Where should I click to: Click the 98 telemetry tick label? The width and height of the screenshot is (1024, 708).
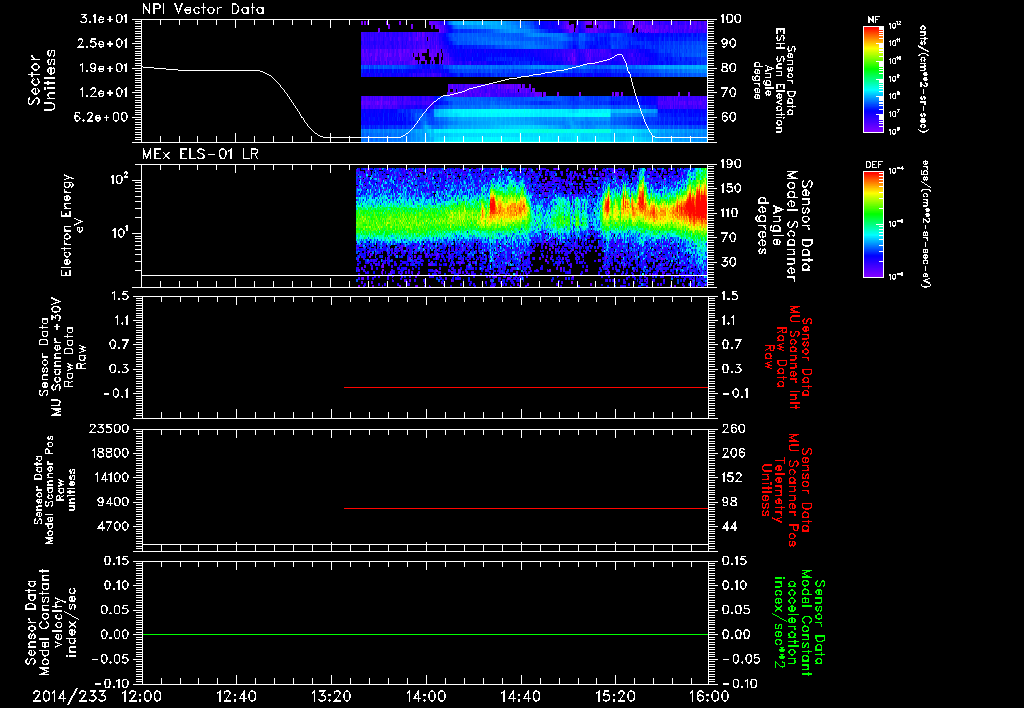[729, 502]
